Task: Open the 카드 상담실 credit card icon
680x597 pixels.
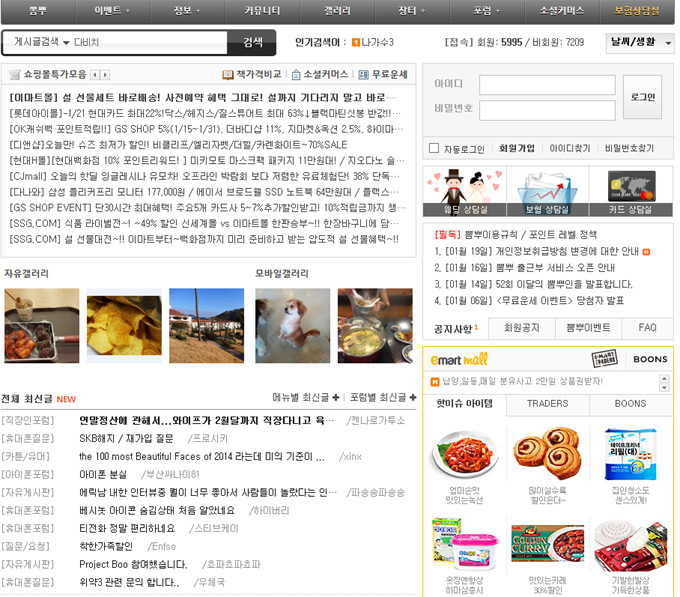Action: click(x=631, y=191)
